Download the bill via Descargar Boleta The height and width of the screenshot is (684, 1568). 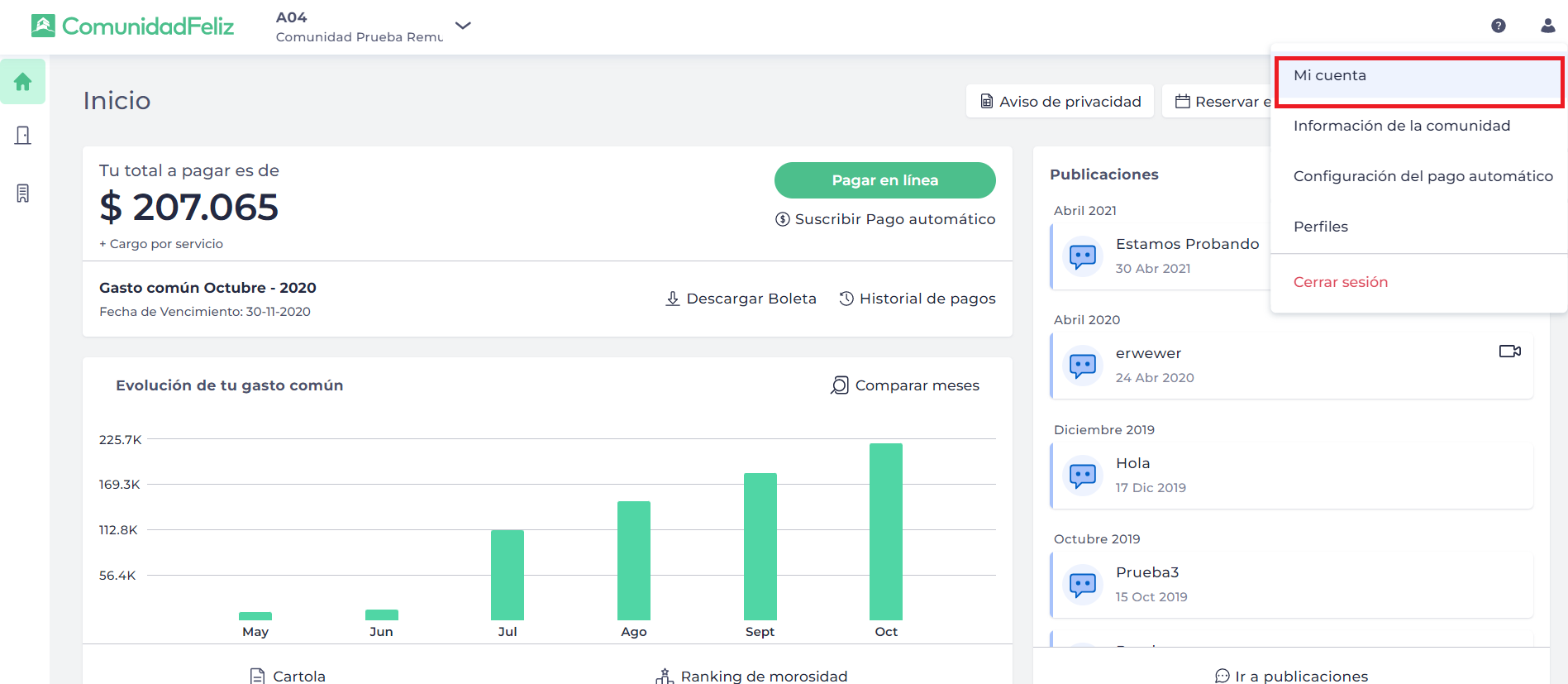pyautogui.click(x=741, y=299)
